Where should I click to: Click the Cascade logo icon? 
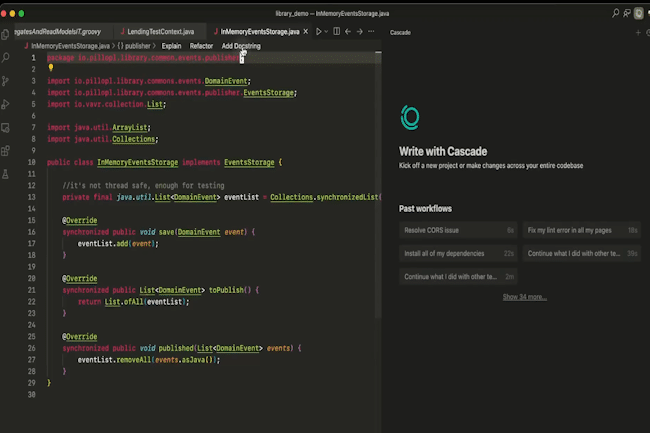point(410,118)
